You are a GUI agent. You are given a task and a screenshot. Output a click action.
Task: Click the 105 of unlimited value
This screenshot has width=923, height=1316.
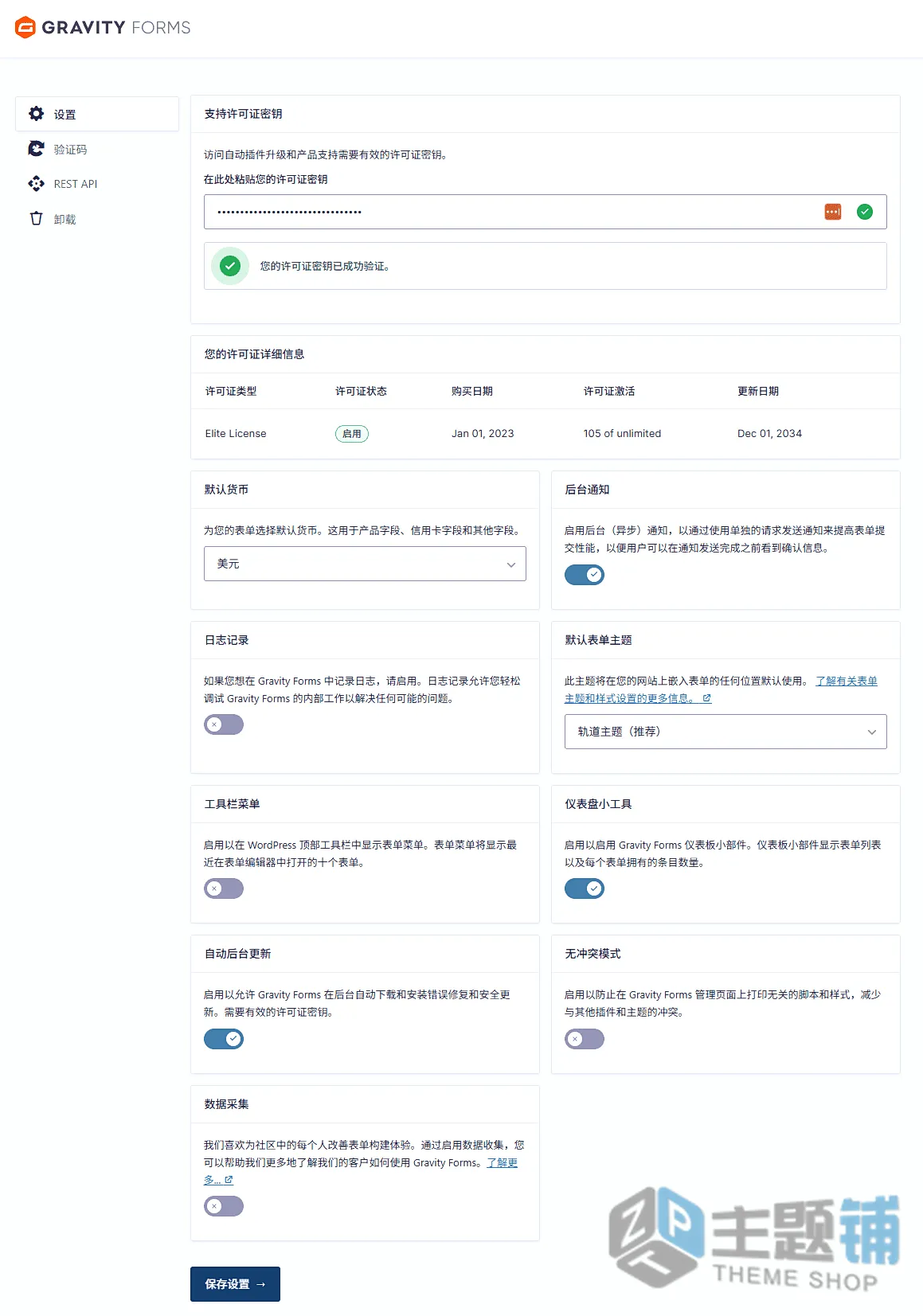tap(622, 434)
